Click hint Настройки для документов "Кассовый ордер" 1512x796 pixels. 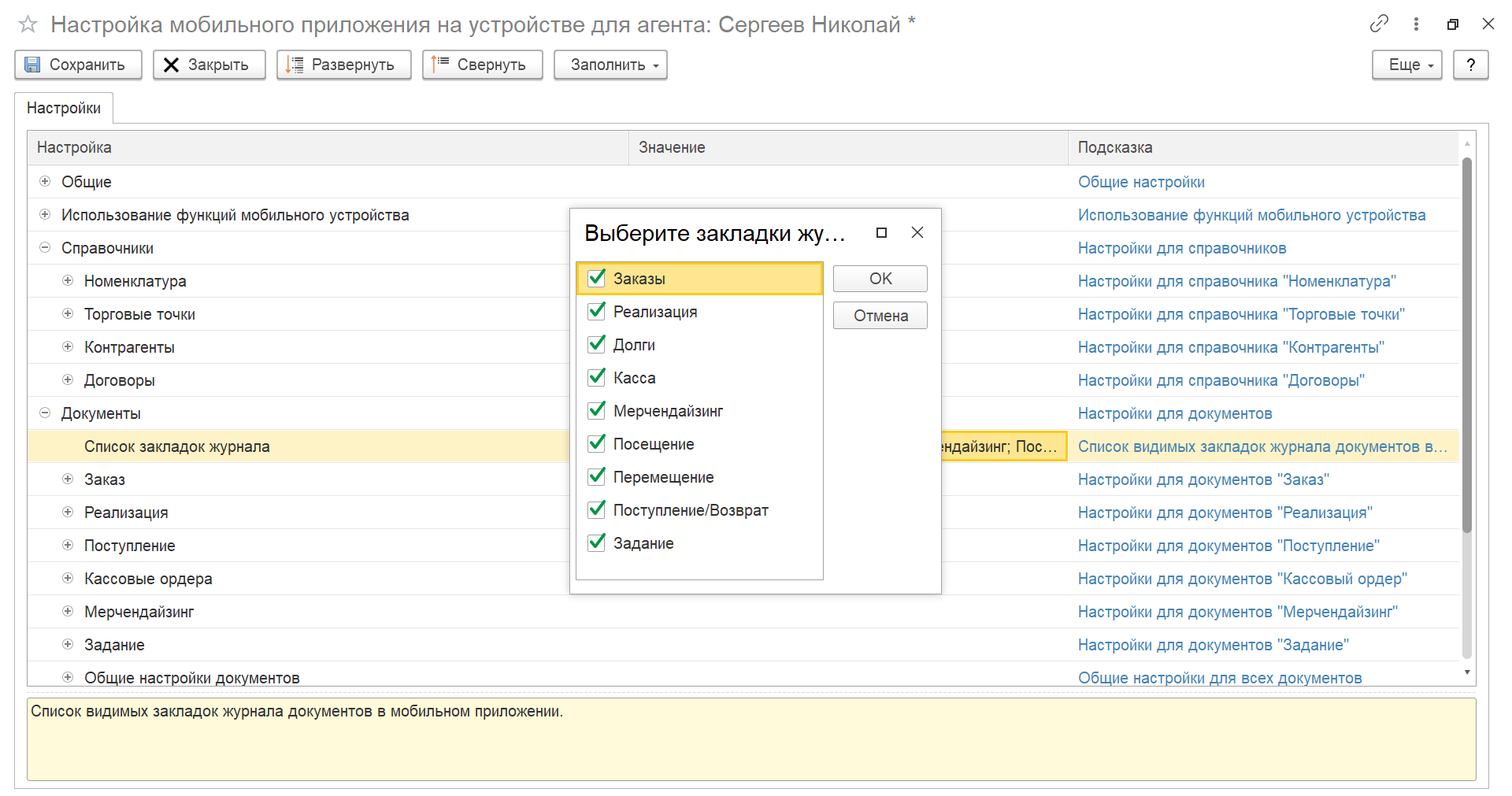click(1243, 579)
